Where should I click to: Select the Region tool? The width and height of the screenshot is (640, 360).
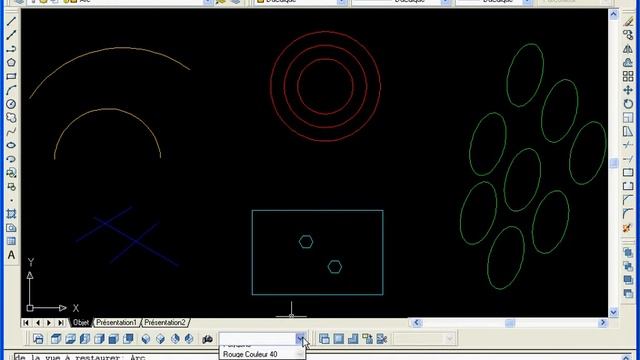pos(11,228)
